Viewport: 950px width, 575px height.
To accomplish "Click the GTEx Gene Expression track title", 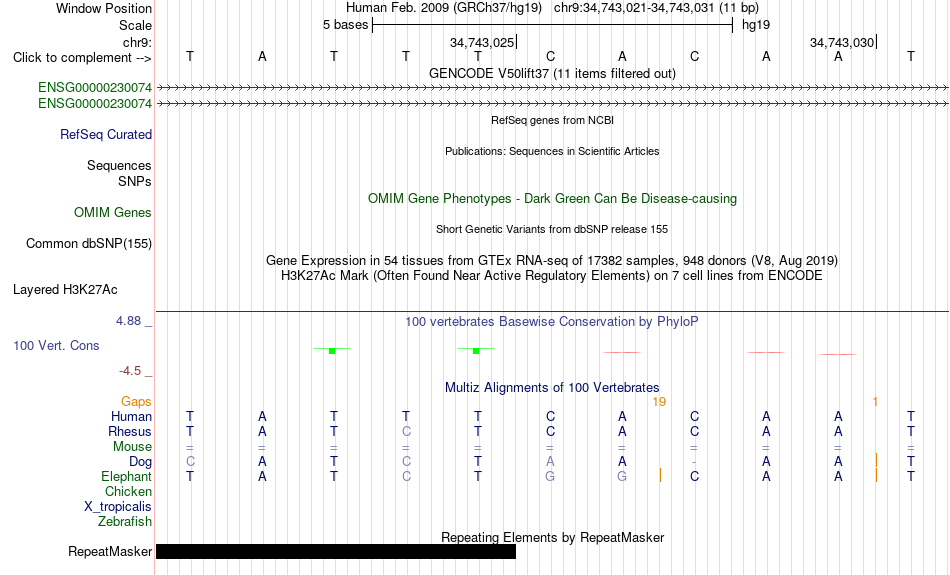I will click(552, 261).
